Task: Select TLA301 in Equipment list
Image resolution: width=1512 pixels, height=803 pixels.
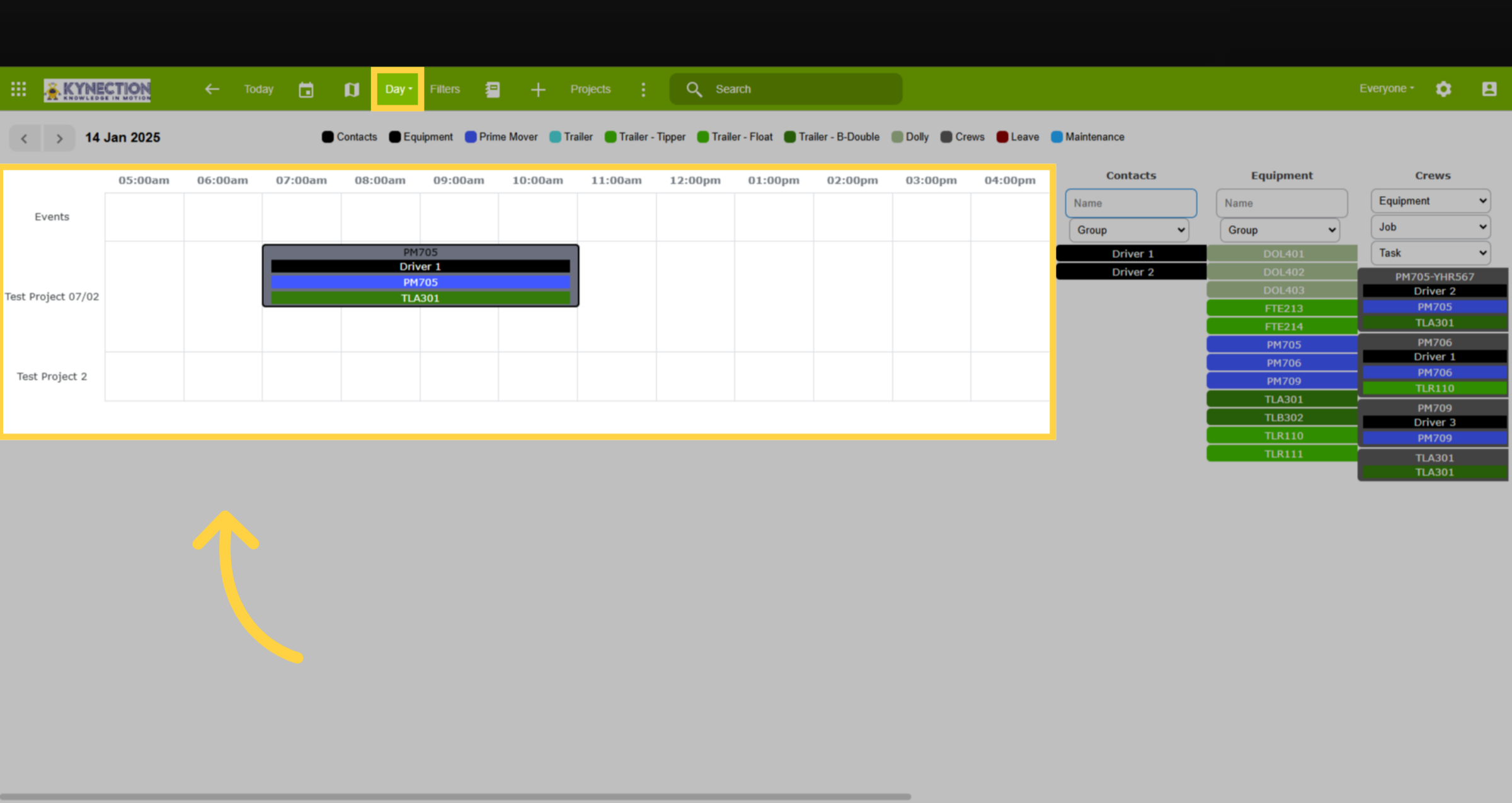Action: pyautogui.click(x=1282, y=399)
